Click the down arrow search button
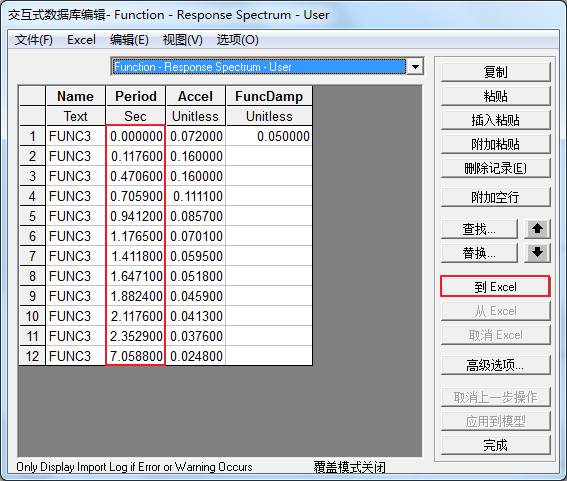The height and width of the screenshot is (481, 567). click(x=537, y=253)
